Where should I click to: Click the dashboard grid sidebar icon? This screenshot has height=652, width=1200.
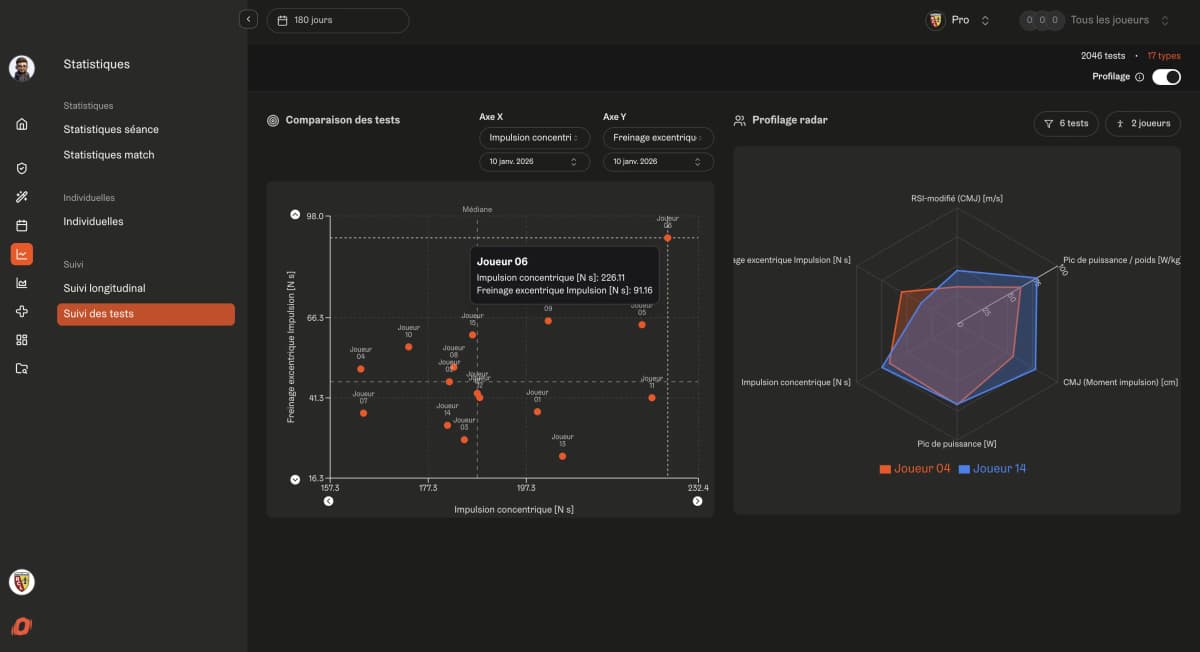(x=22, y=340)
